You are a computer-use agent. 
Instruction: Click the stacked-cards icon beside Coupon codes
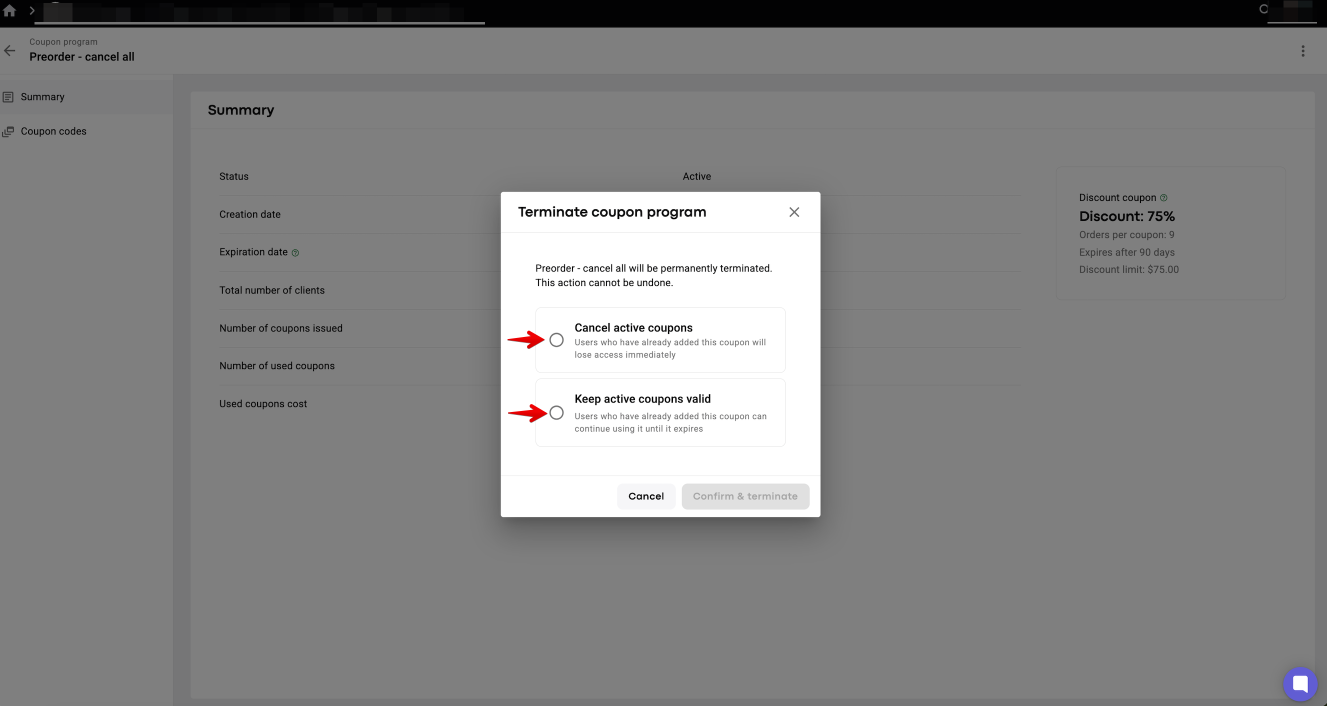coord(8,131)
